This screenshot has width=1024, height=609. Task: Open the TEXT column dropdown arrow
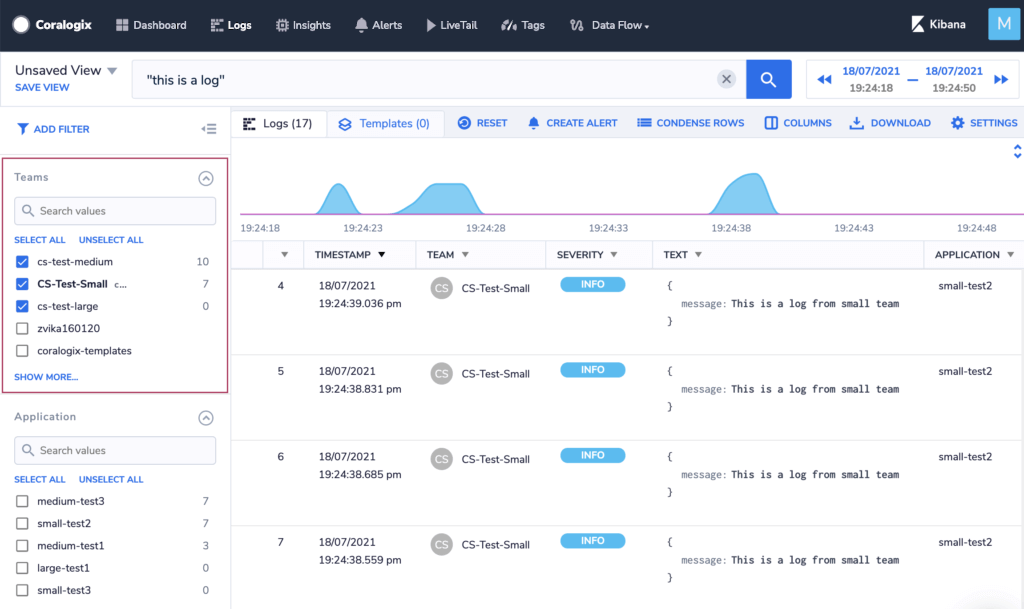pyautogui.click(x=699, y=255)
